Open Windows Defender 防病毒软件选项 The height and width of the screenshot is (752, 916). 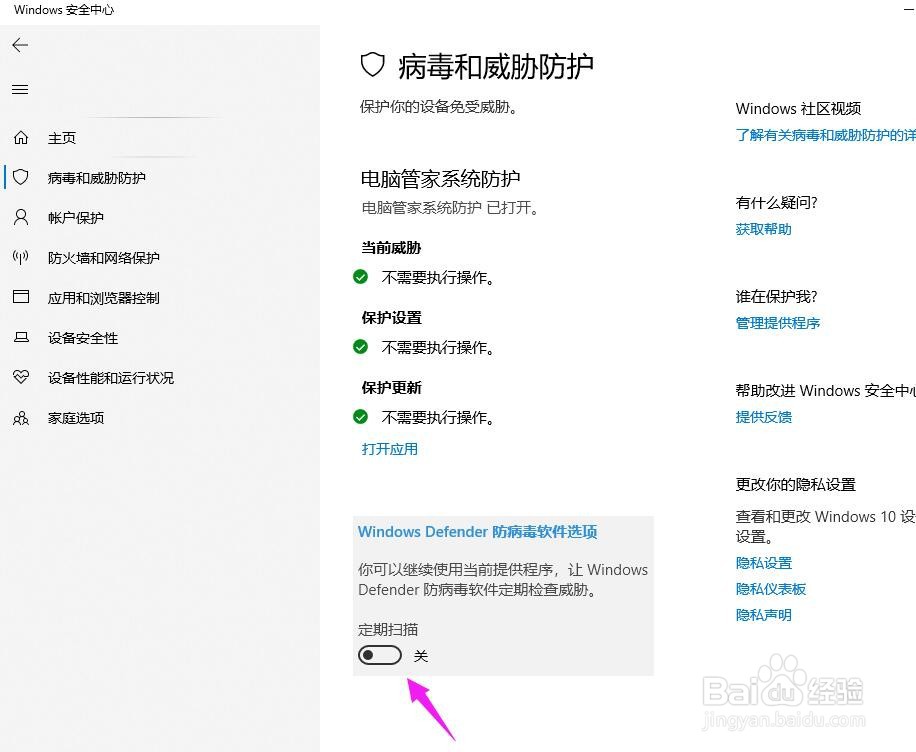click(x=477, y=531)
